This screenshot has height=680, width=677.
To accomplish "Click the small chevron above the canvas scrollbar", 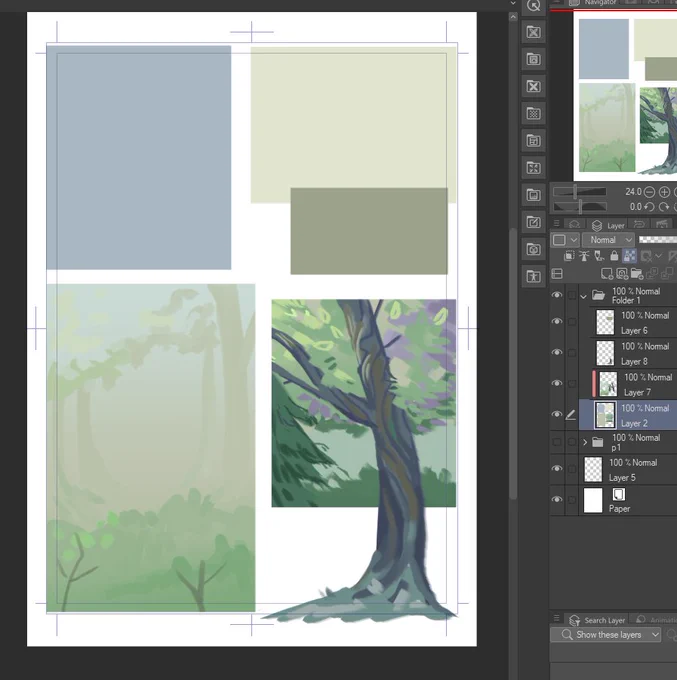I will 513,3.
